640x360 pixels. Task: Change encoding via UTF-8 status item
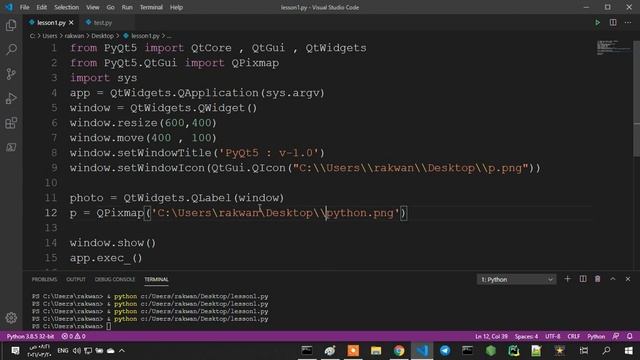tap(553, 336)
